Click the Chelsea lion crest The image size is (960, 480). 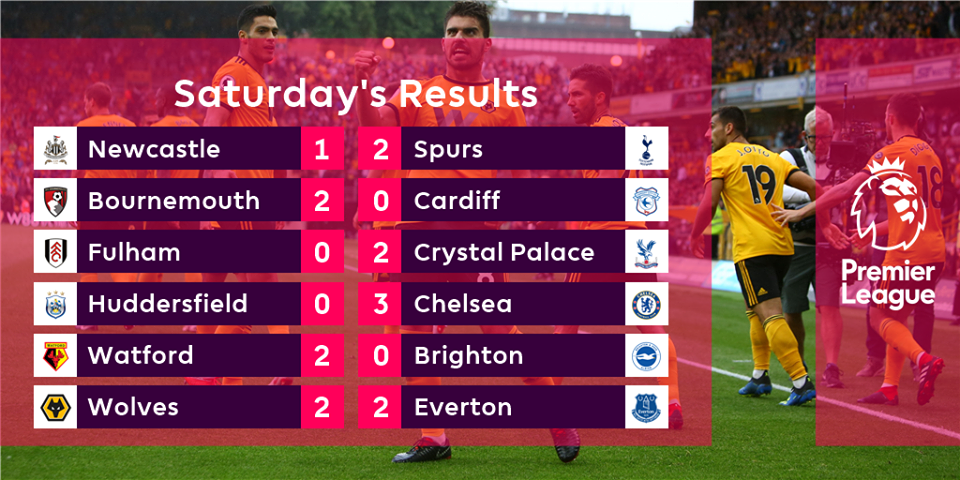point(647,303)
